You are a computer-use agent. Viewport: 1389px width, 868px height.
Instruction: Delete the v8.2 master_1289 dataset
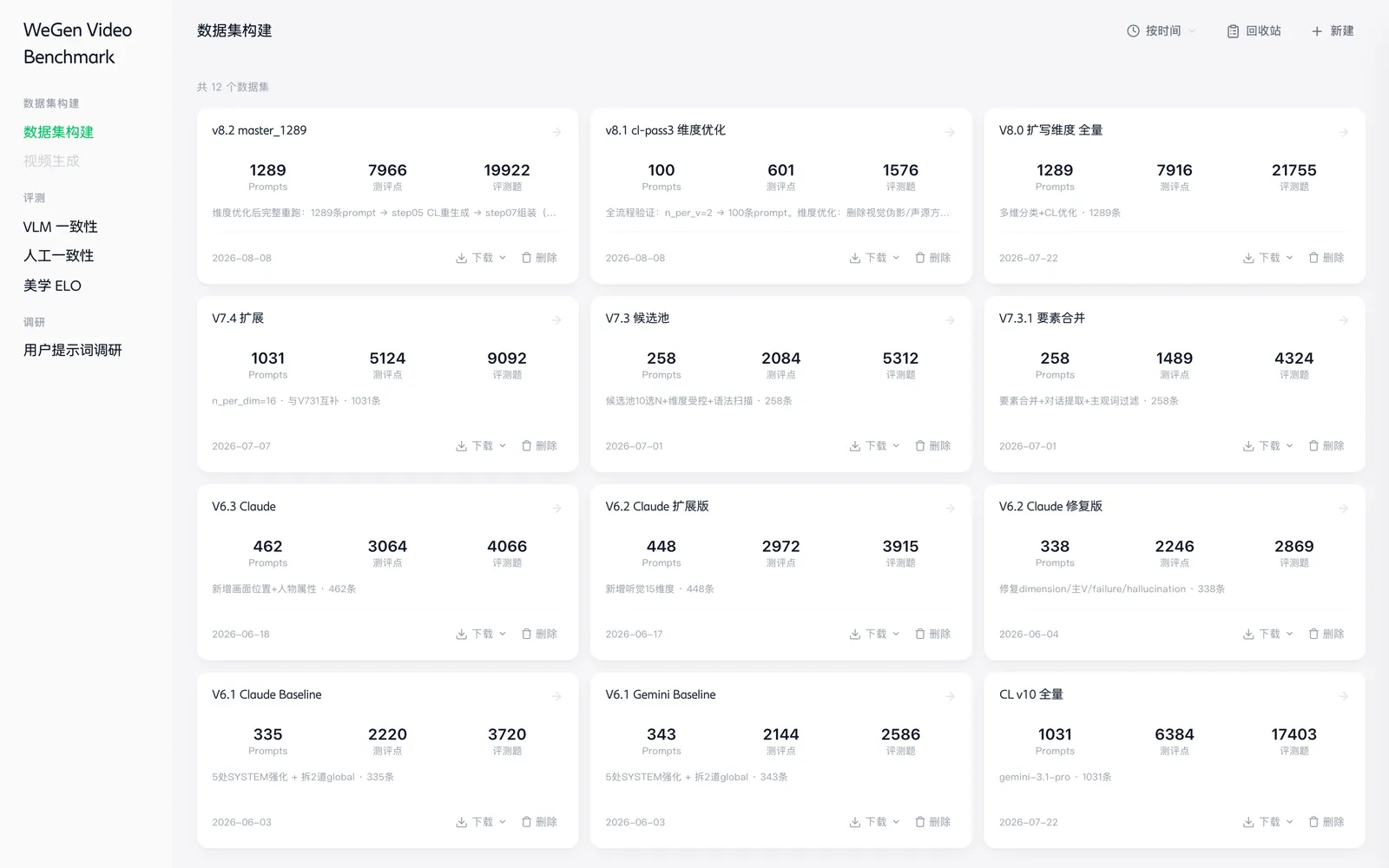(539, 258)
